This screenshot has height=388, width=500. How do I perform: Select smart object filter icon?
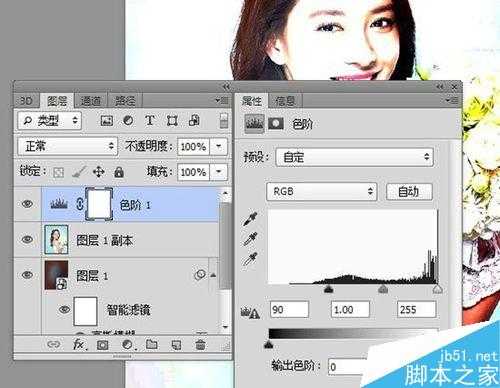[194, 120]
